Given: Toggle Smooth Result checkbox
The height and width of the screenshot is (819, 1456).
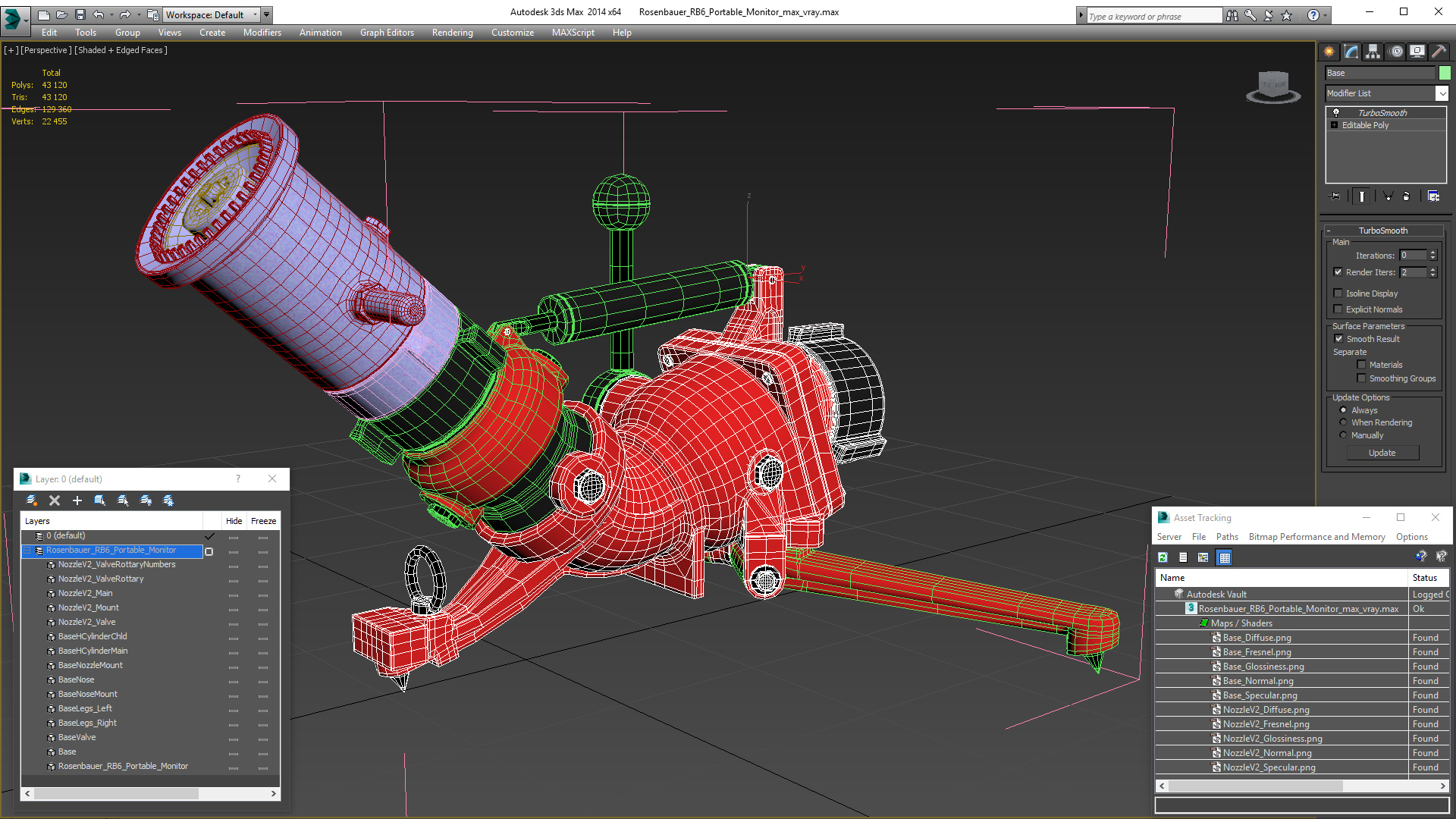Looking at the screenshot, I should coord(1338,339).
